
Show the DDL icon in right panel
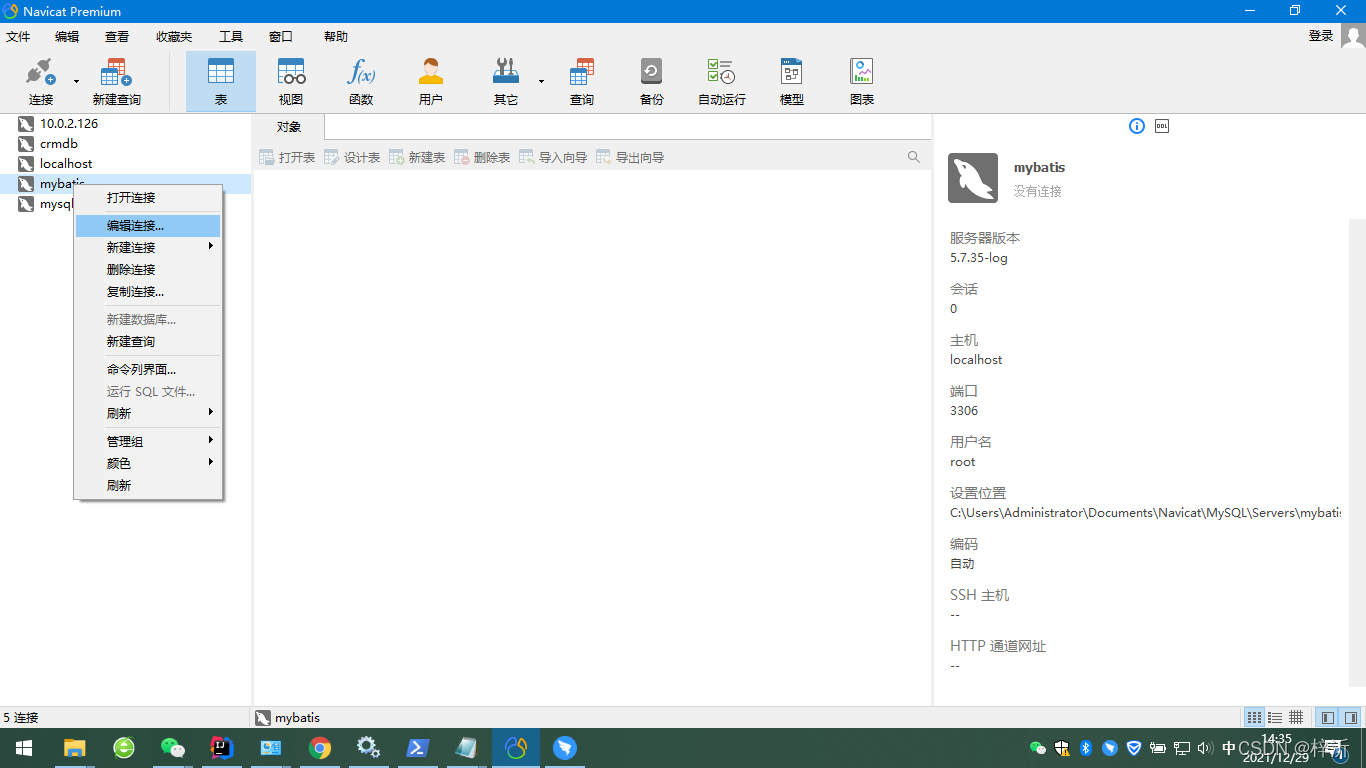(x=1162, y=126)
